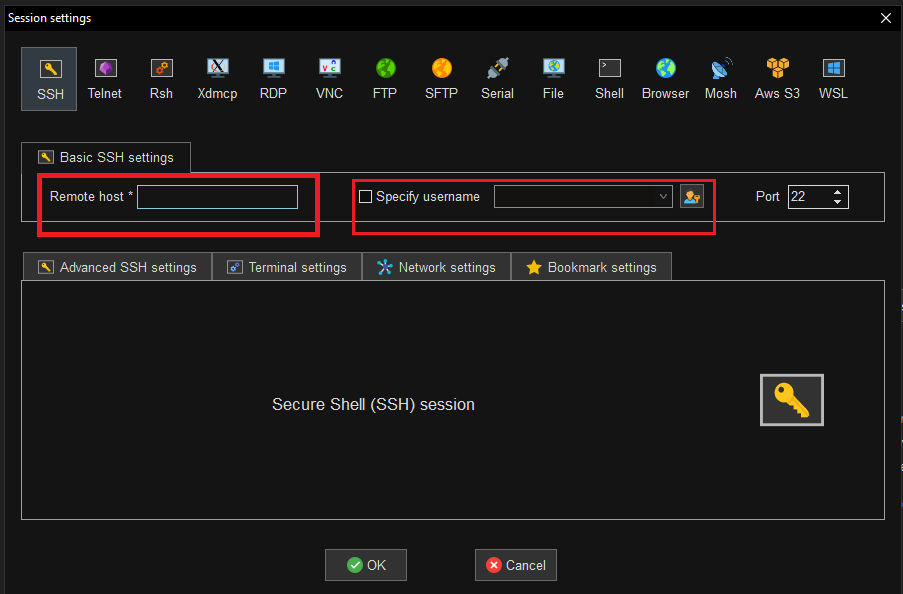Show the Network settings tab
Image resolution: width=903 pixels, height=594 pixels.
(x=436, y=266)
